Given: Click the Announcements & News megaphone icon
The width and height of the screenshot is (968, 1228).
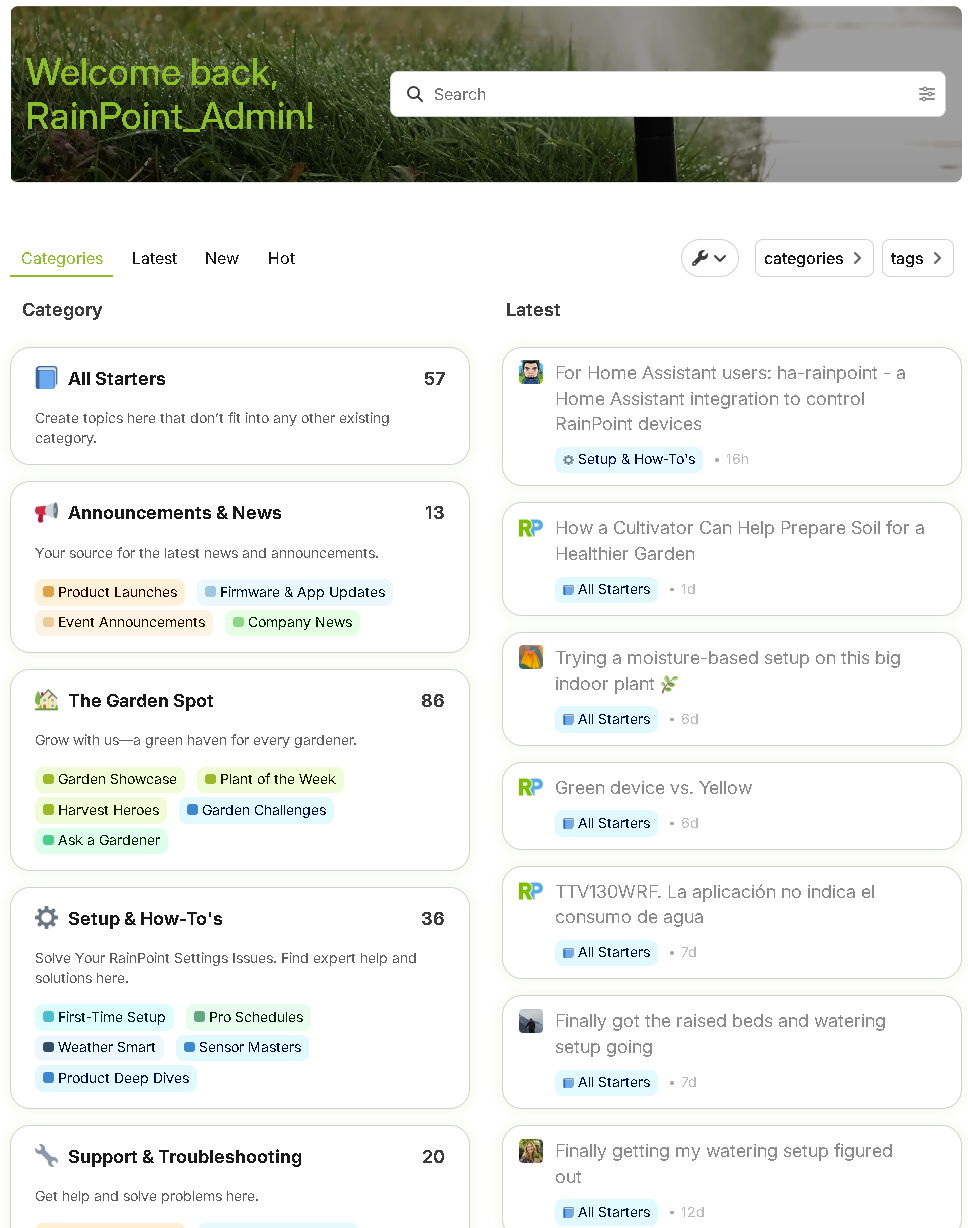Looking at the screenshot, I should [x=46, y=512].
